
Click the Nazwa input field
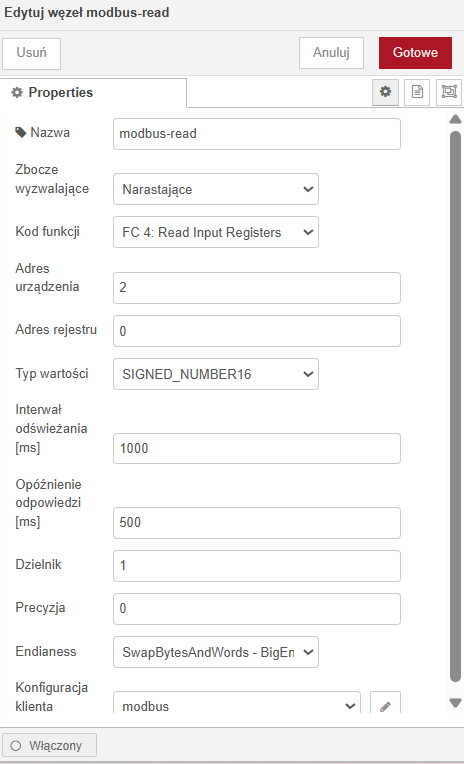[x=257, y=134]
